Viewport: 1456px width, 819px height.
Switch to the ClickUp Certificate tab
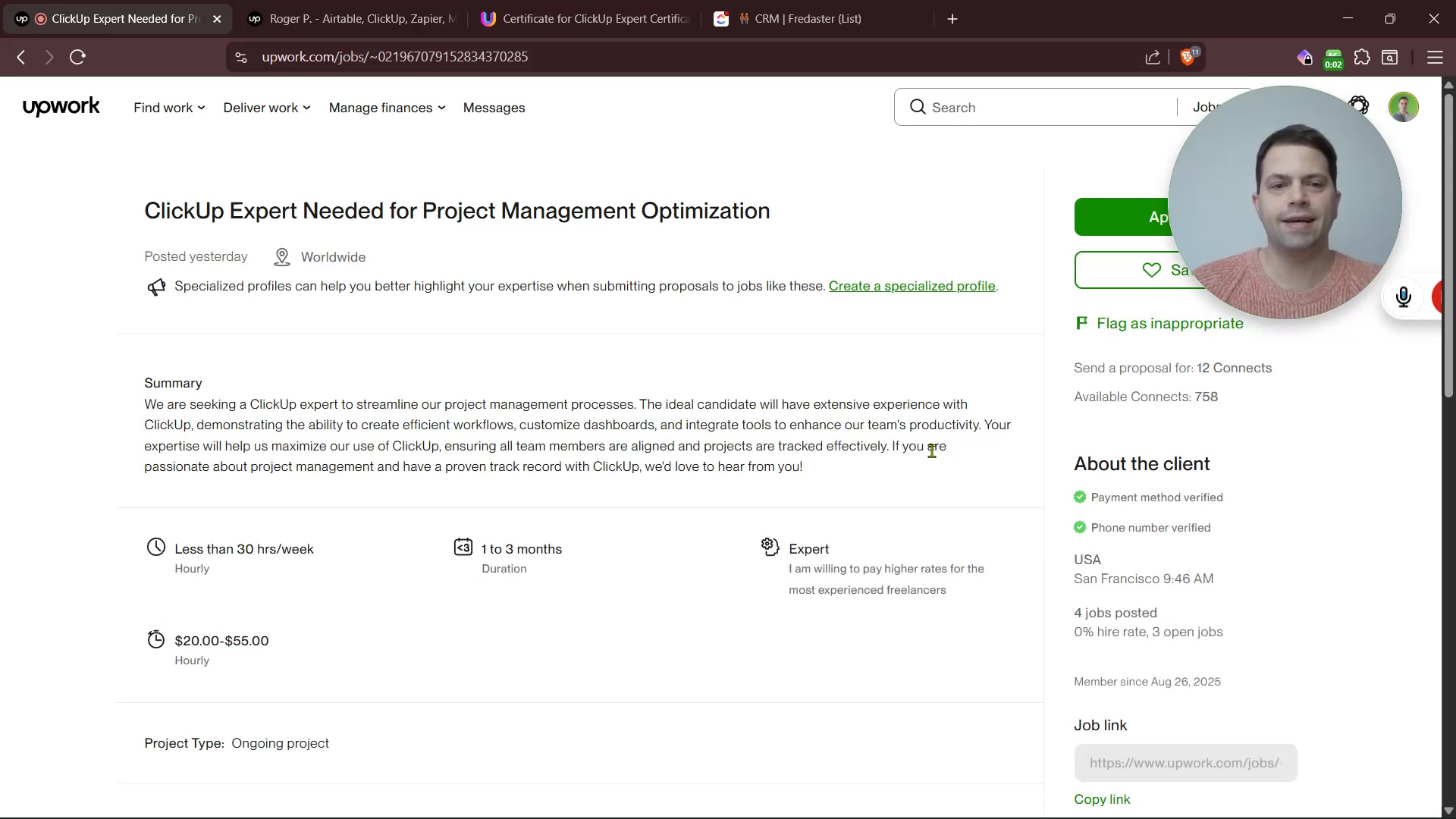point(586,19)
